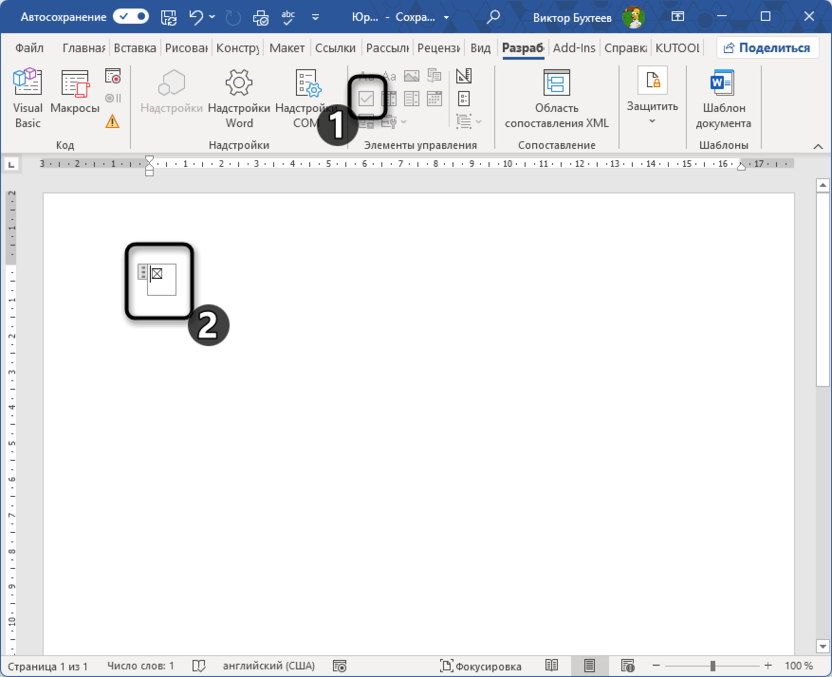Select the checkbox content control
Image resolution: width=832 pixels, height=677 pixels.
point(367,98)
